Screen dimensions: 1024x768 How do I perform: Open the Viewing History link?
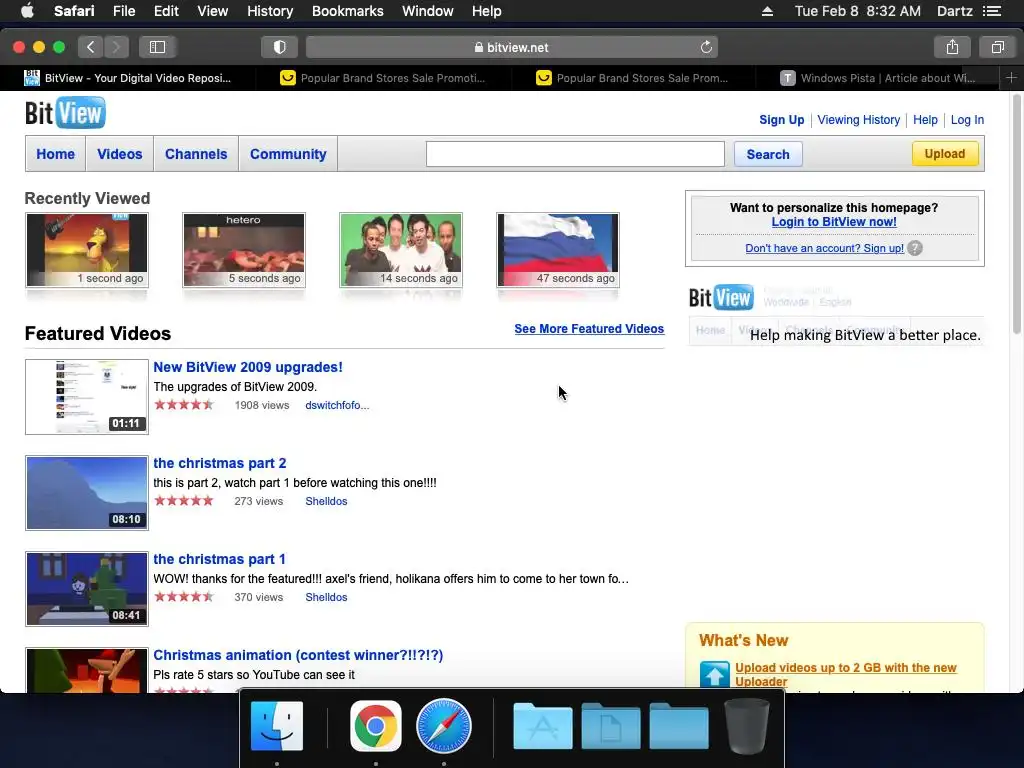[x=859, y=120]
